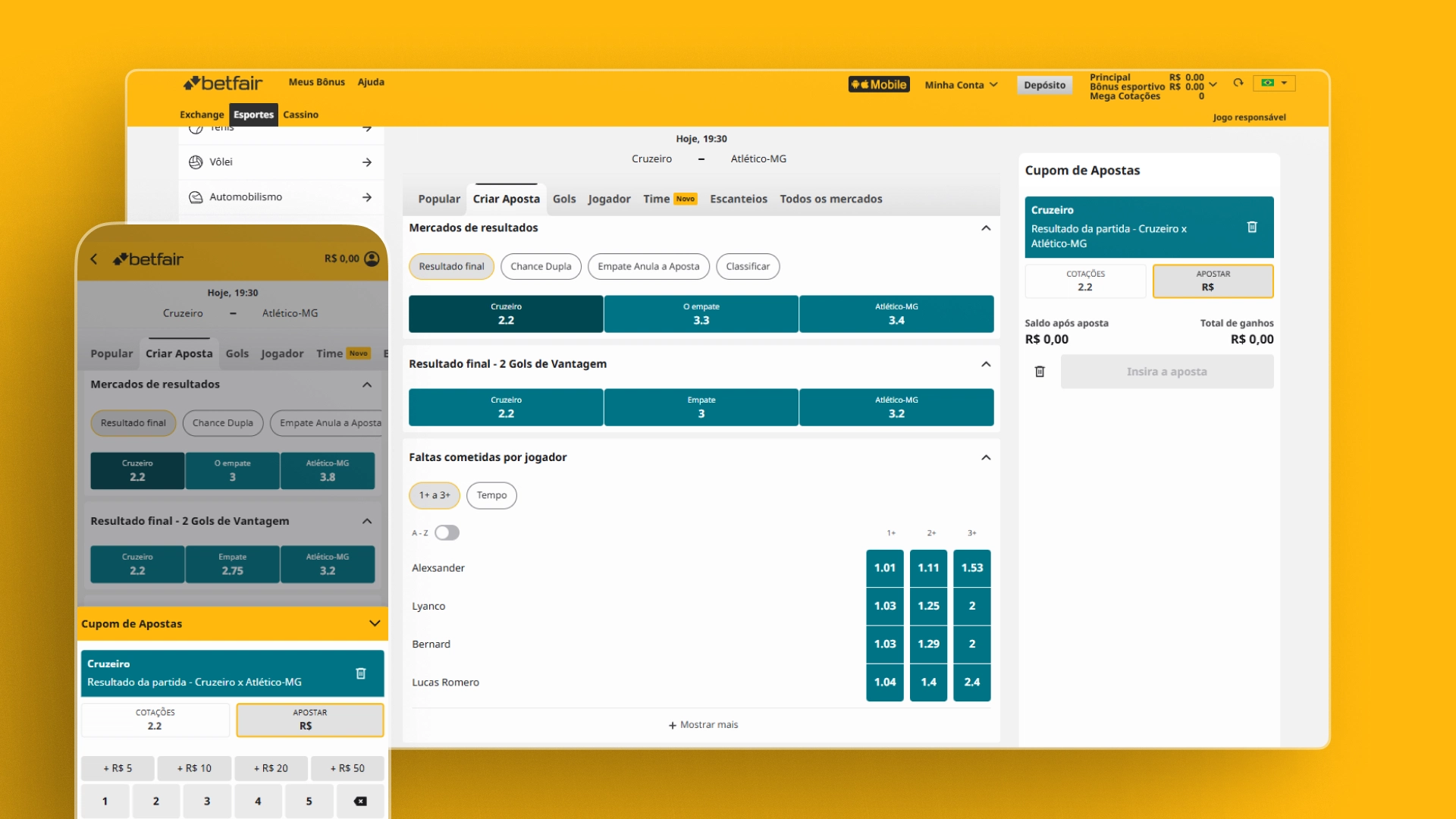Click the APOSTAR R$ stake input field

click(x=1213, y=281)
